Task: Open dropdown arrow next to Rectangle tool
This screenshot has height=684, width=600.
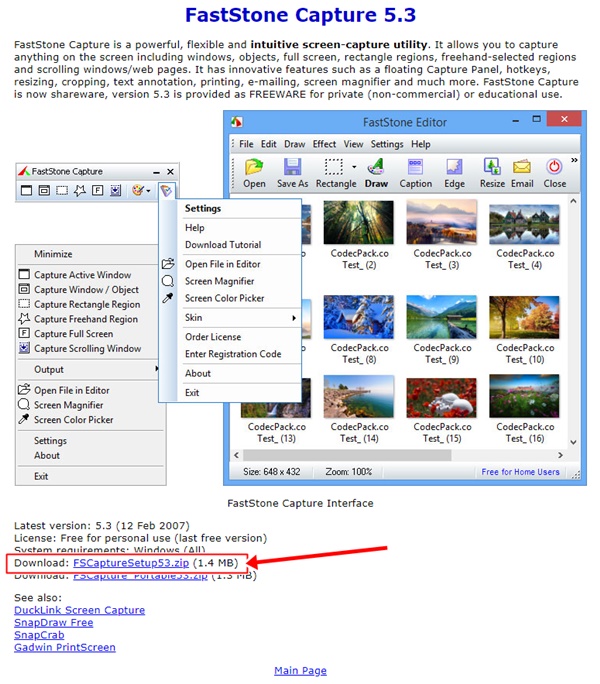Action: 354,167
